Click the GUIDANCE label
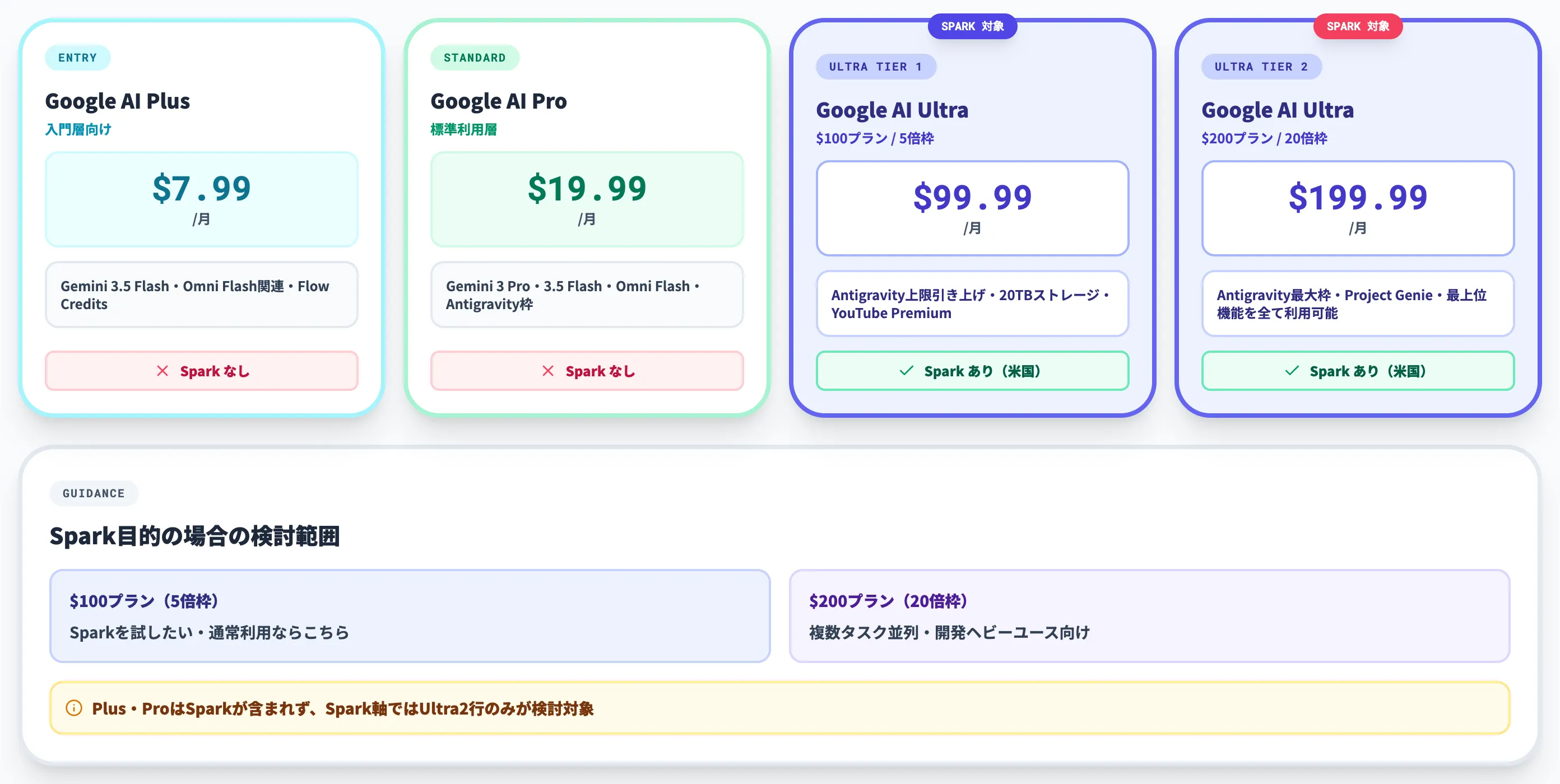The width and height of the screenshot is (1560, 784). point(94,493)
